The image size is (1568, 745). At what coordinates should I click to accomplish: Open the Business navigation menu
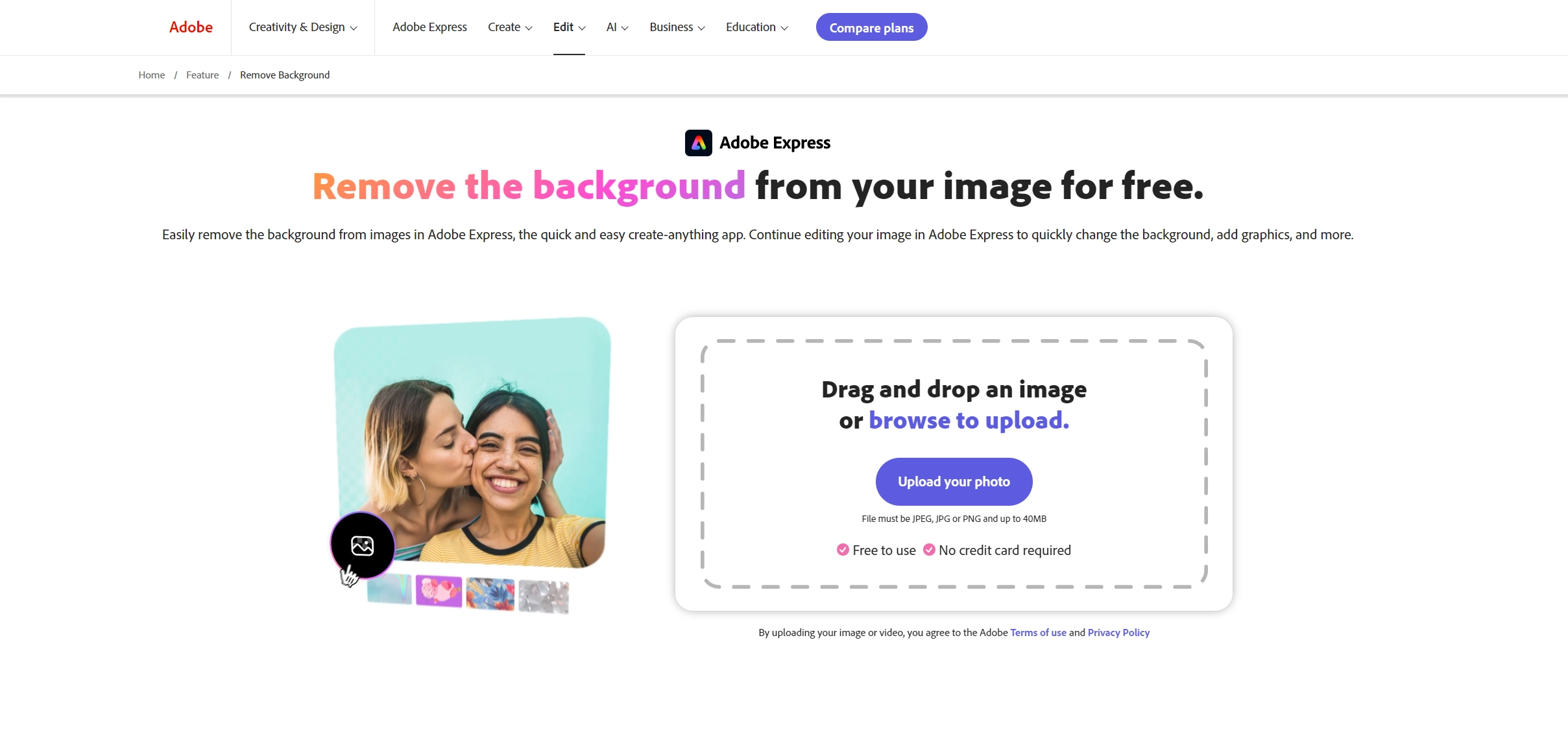[677, 27]
